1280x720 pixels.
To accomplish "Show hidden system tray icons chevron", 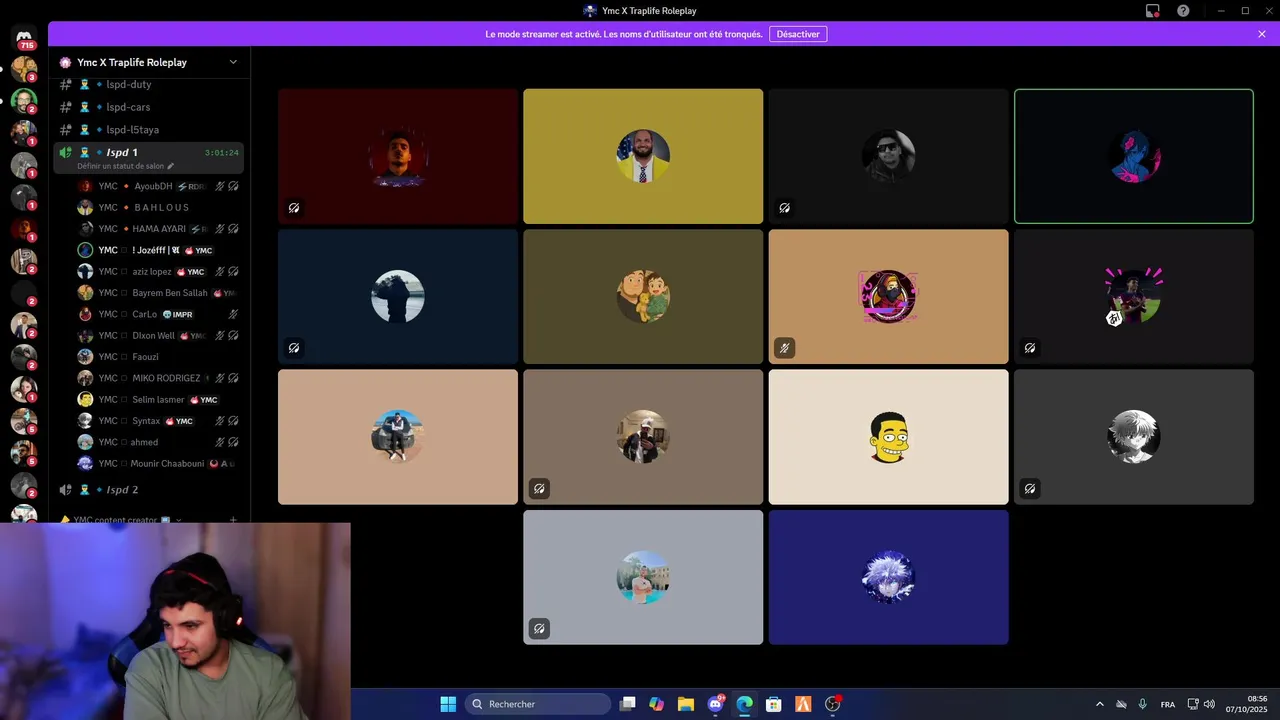I will pos(1100,704).
